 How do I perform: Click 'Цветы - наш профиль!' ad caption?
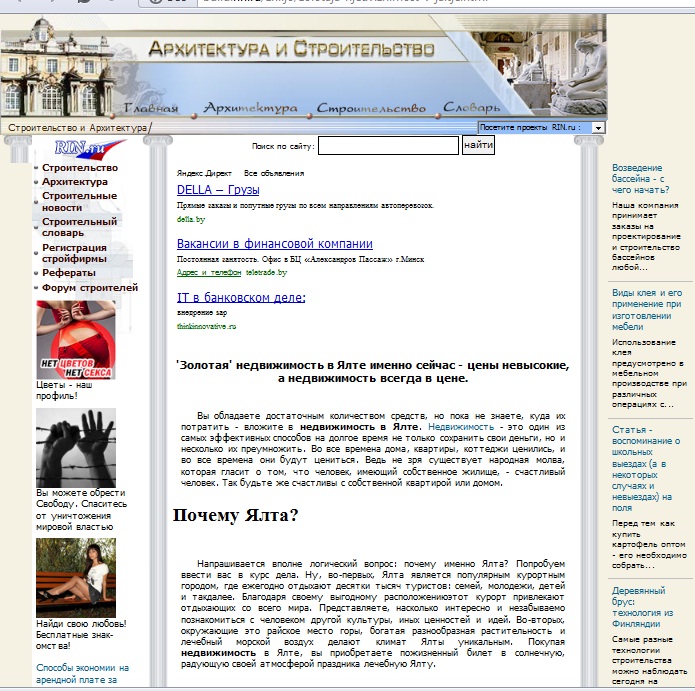tap(64, 390)
